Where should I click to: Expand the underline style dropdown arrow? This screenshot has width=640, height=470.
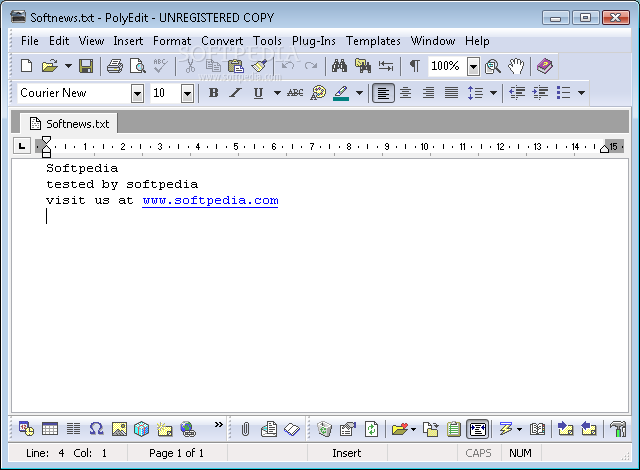[277, 93]
